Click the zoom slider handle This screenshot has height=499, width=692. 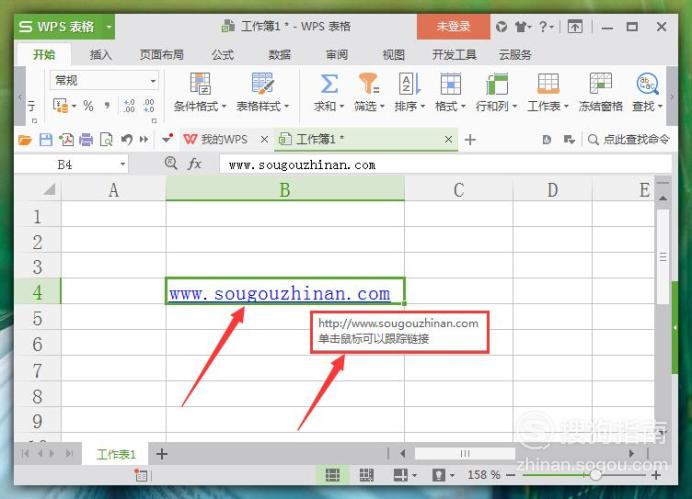(x=595, y=475)
